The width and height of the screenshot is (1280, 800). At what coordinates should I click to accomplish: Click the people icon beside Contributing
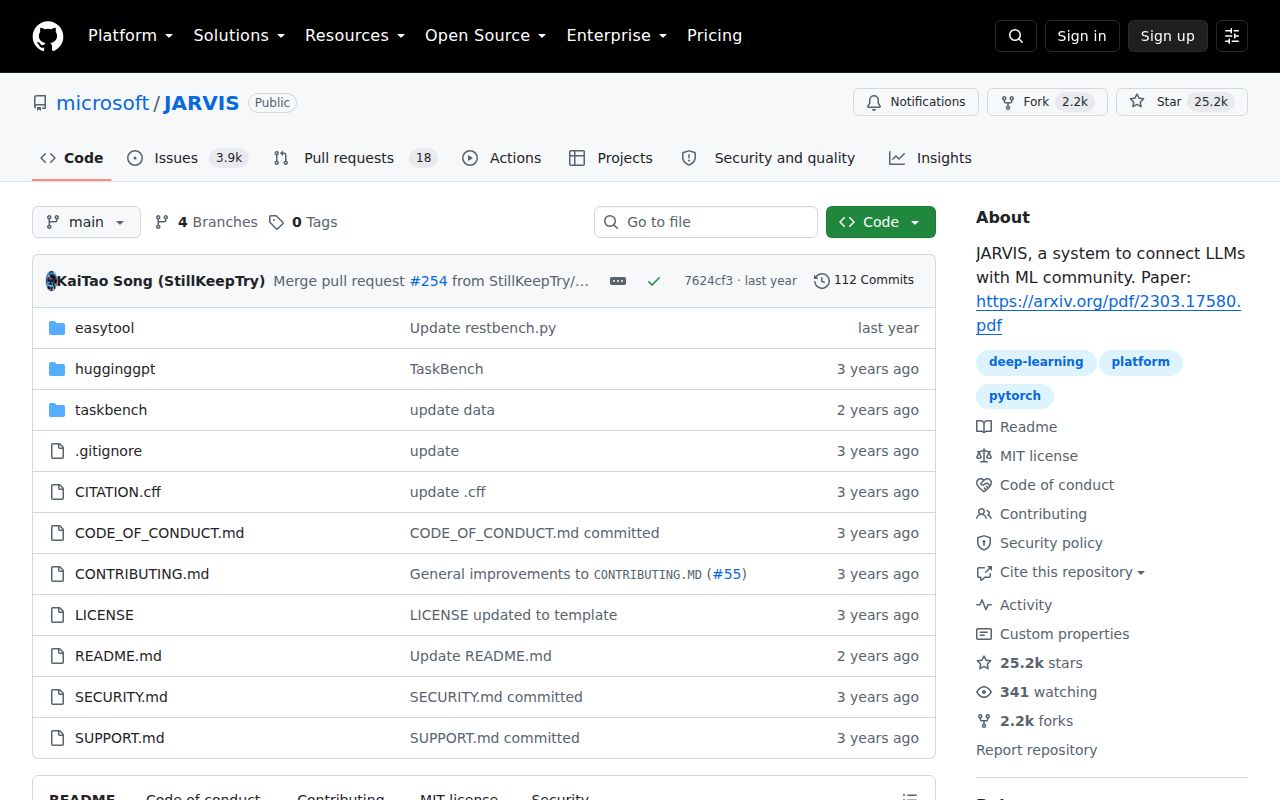(984, 514)
